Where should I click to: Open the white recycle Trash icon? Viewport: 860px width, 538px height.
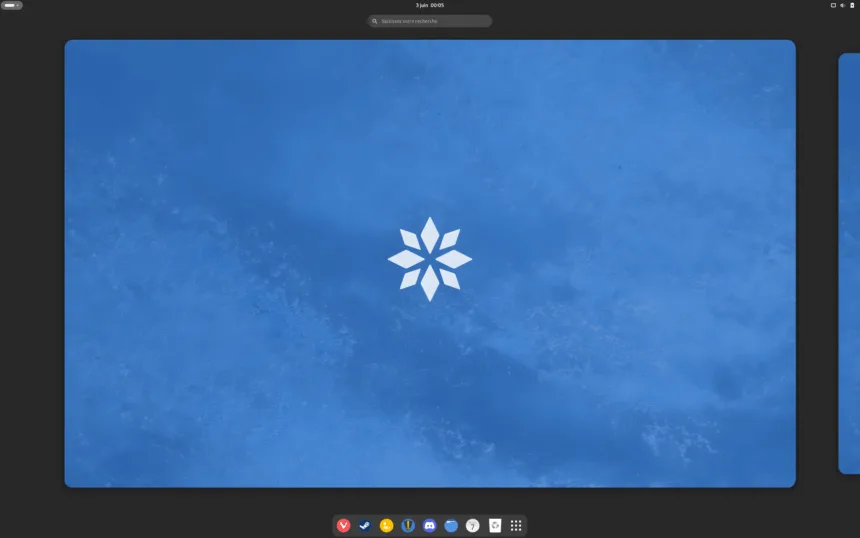(495, 526)
